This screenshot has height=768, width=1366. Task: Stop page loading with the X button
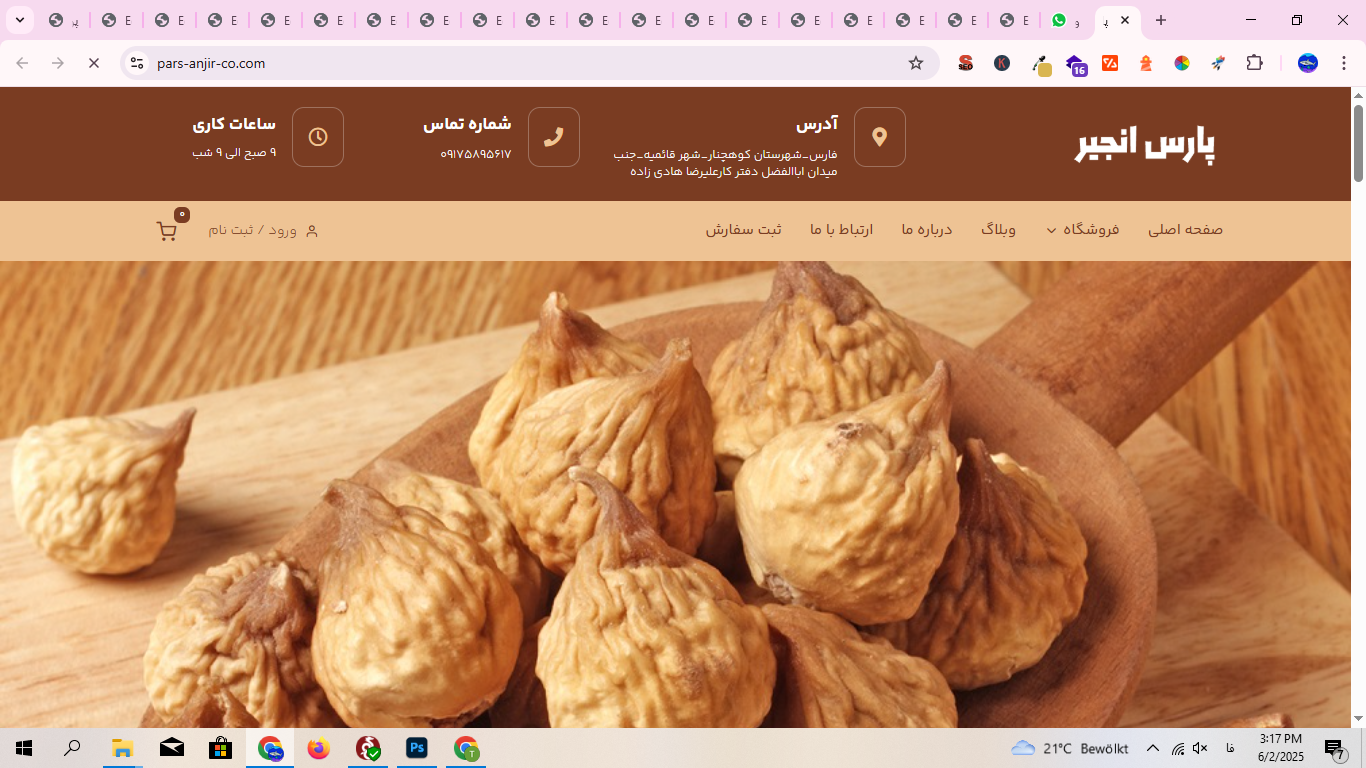(94, 63)
